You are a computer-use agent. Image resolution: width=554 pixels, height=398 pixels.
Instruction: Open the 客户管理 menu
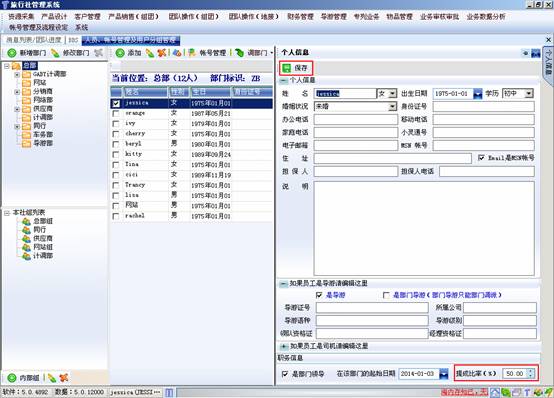tap(87, 16)
